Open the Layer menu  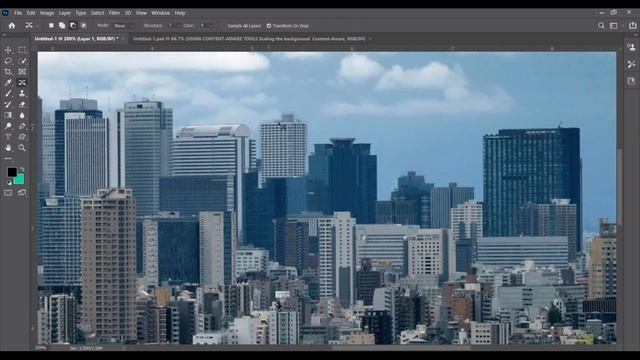point(64,13)
